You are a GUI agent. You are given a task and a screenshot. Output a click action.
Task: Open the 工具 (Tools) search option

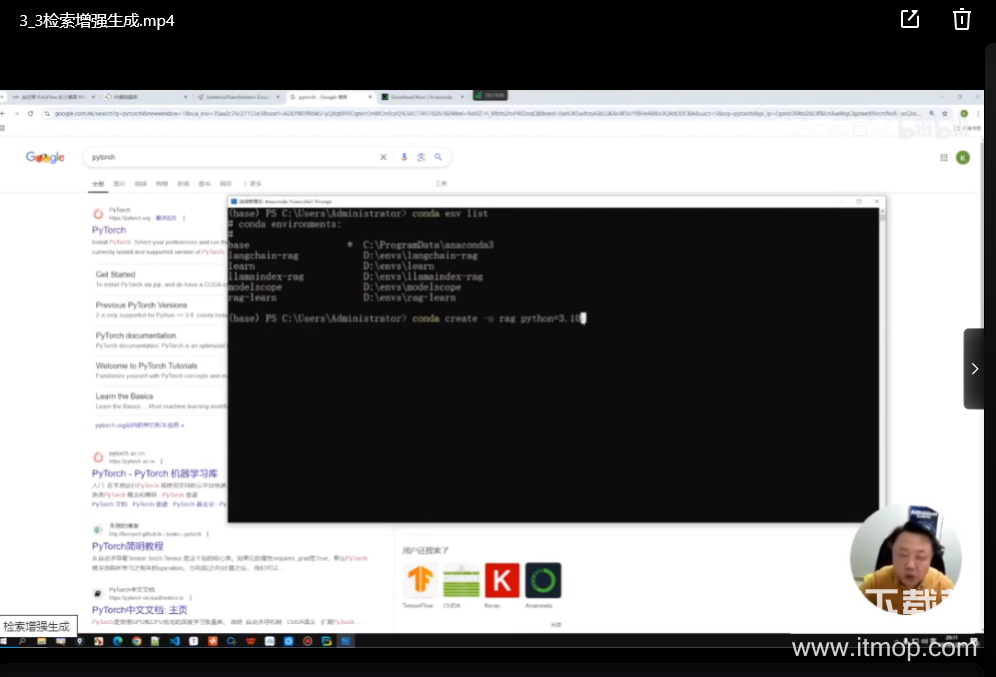(441, 184)
